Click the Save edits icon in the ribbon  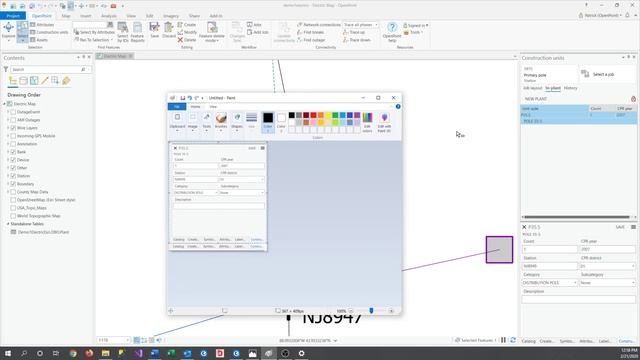point(154,31)
